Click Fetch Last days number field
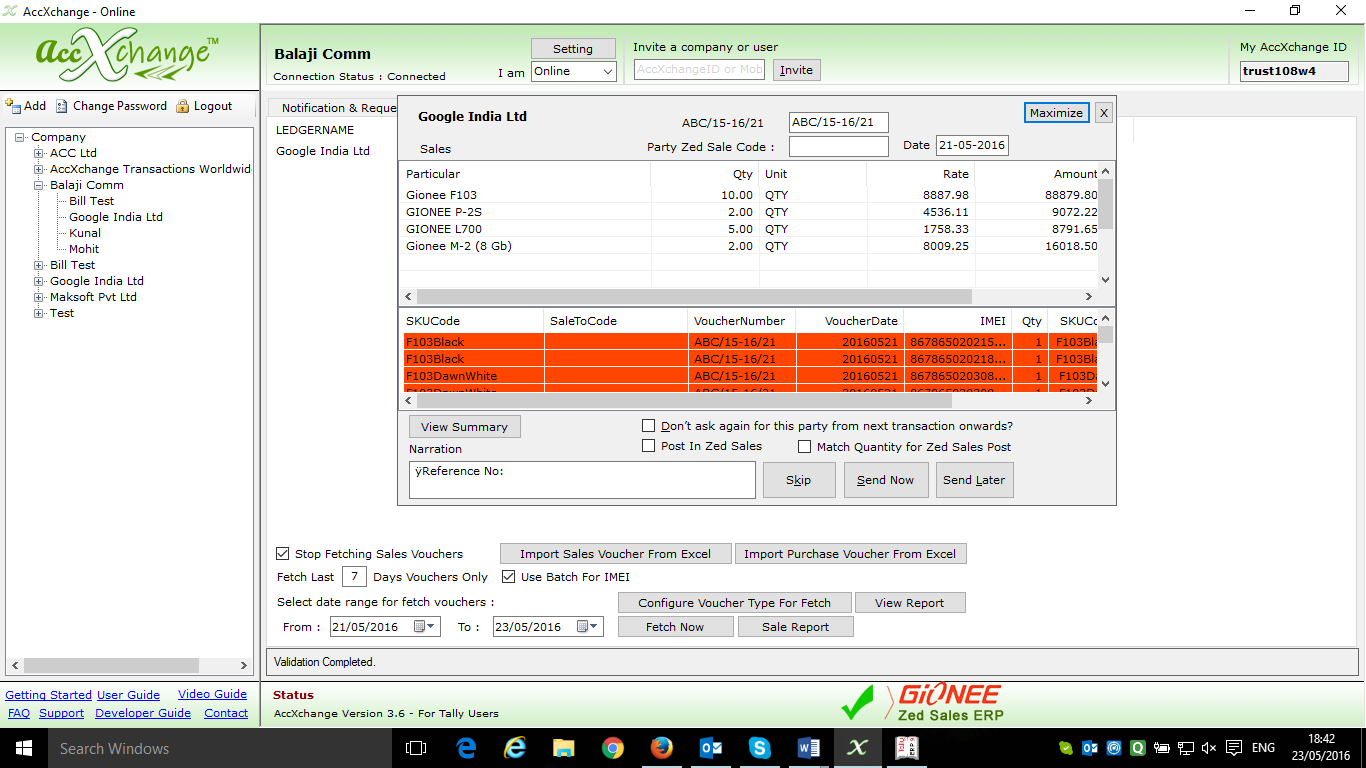The image size is (1366, 768). (x=354, y=577)
